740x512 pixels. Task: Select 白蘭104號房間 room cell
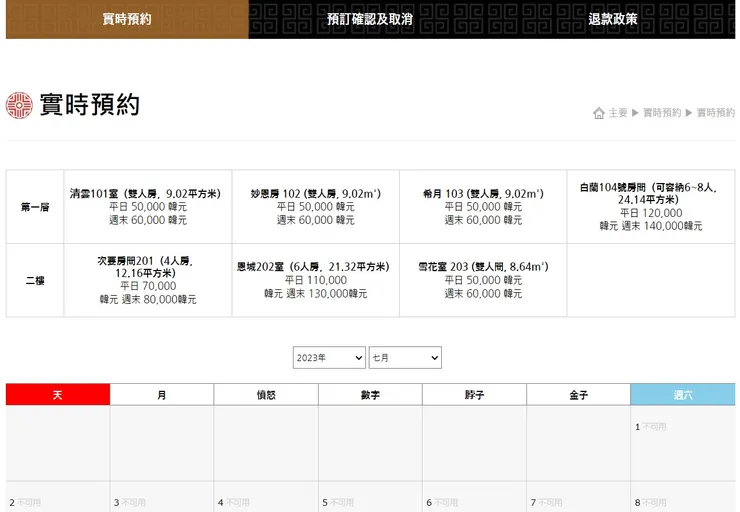(651, 207)
